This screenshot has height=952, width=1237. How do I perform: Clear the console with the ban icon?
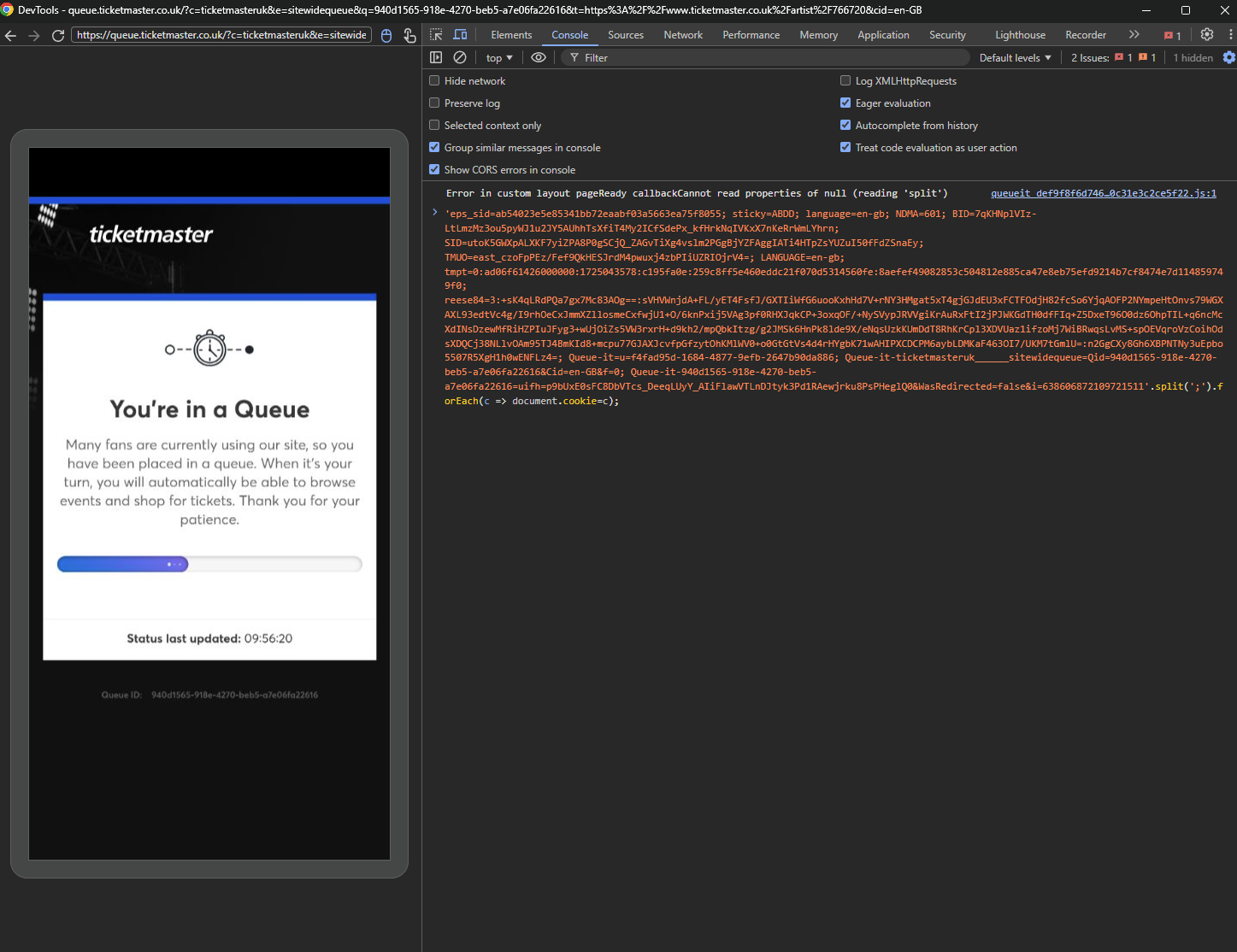click(460, 57)
